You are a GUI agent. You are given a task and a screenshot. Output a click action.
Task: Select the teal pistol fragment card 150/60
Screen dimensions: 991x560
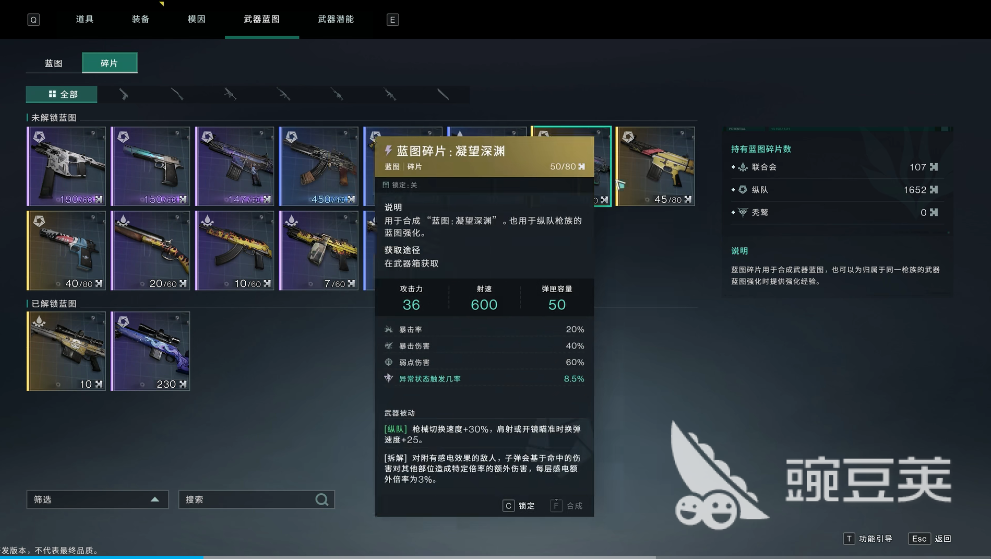(150, 166)
